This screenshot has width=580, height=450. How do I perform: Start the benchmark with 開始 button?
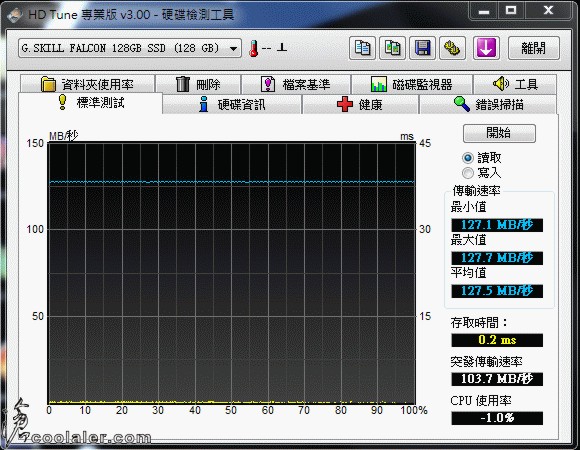499,133
